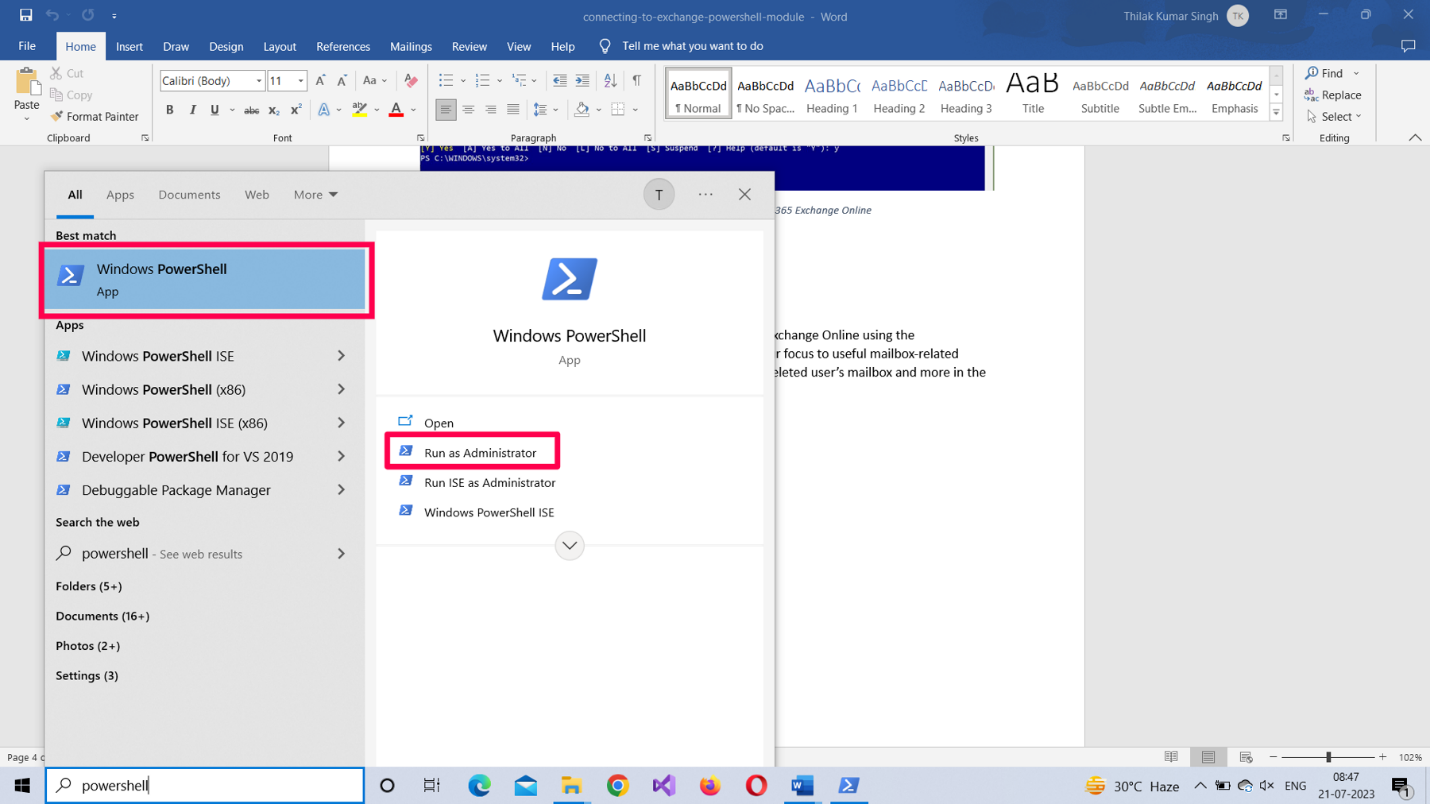Click Run as Administrator
Screen dimensions: 1430x804
pos(480,453)
